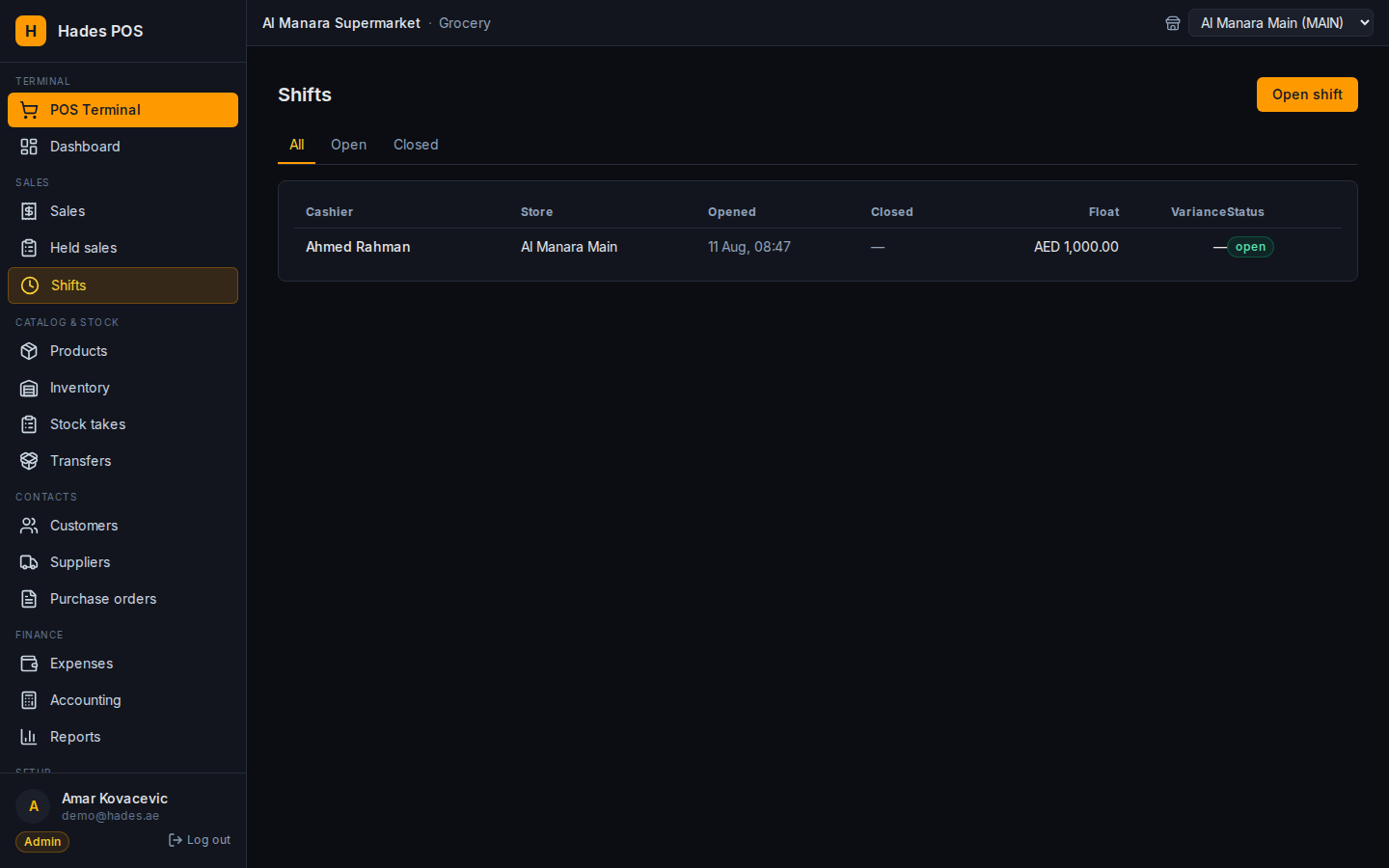Click the Open shift button

pos(1307,95)
